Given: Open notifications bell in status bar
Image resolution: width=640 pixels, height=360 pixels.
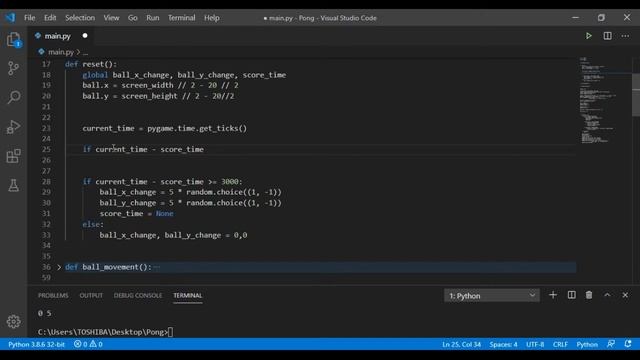Looking at the screenshot, I should (x=628, y=344).
